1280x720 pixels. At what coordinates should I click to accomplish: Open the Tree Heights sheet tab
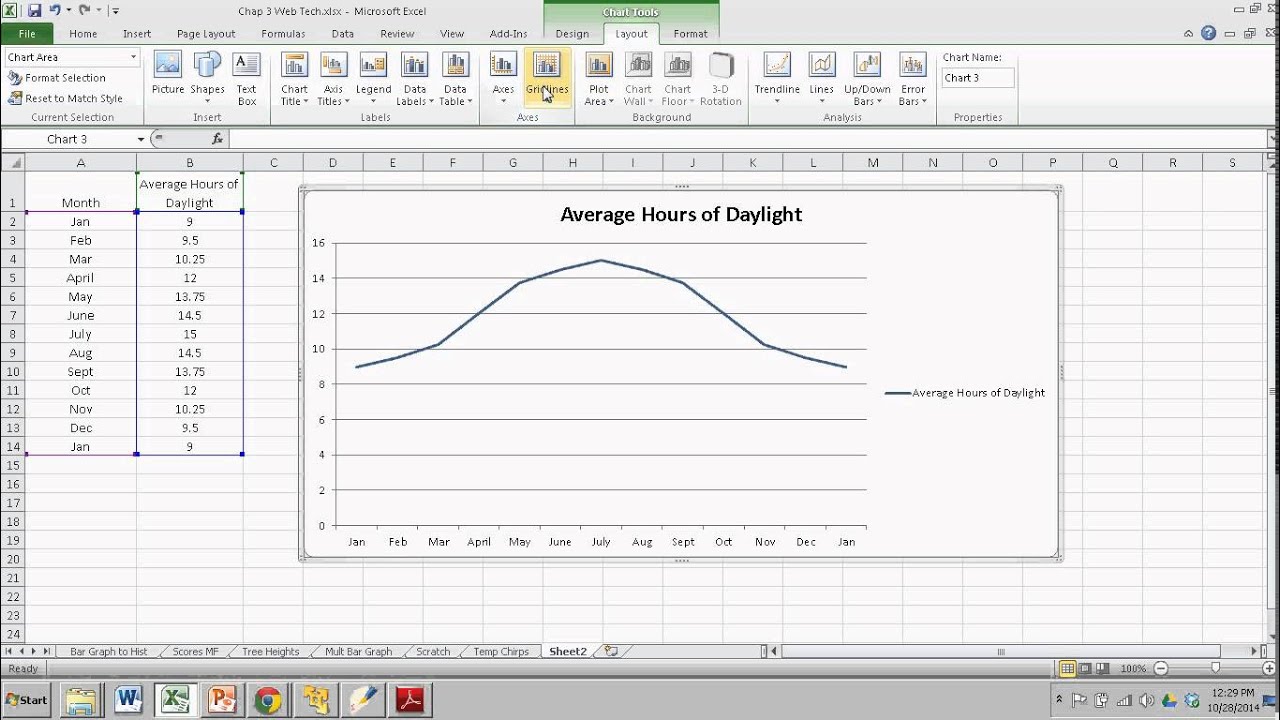point(270,651)
